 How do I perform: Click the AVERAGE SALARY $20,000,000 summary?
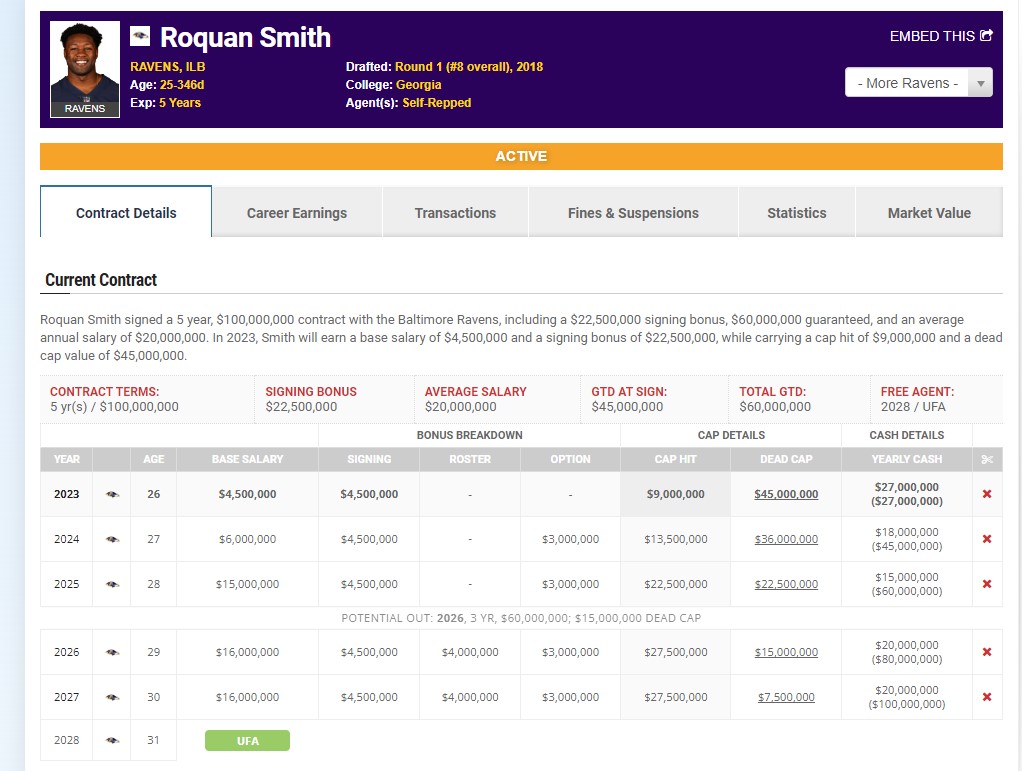(497, 399)
